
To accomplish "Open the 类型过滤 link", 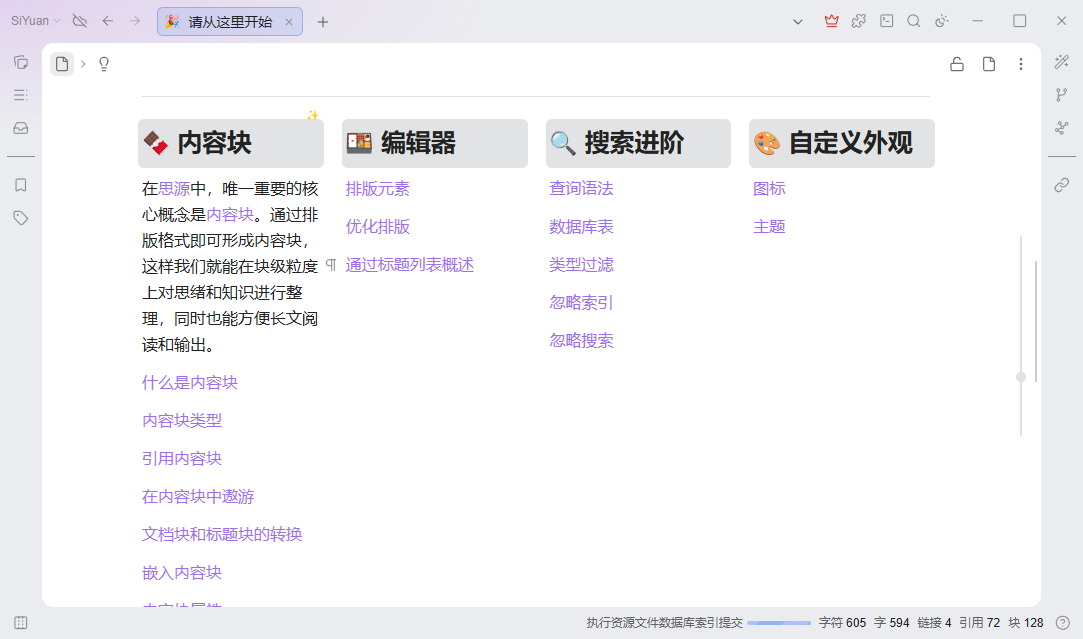I will [582, 265].
